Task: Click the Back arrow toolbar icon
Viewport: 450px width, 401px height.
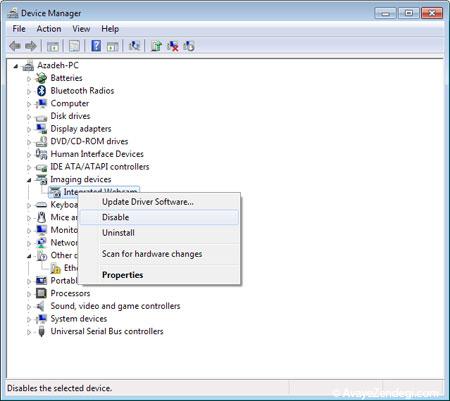Action: pyautogui.click(x=15, y=46)
